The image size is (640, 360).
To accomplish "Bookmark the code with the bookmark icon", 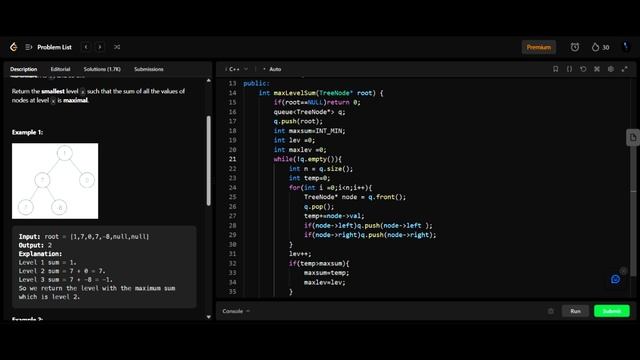I will point(556,69).
